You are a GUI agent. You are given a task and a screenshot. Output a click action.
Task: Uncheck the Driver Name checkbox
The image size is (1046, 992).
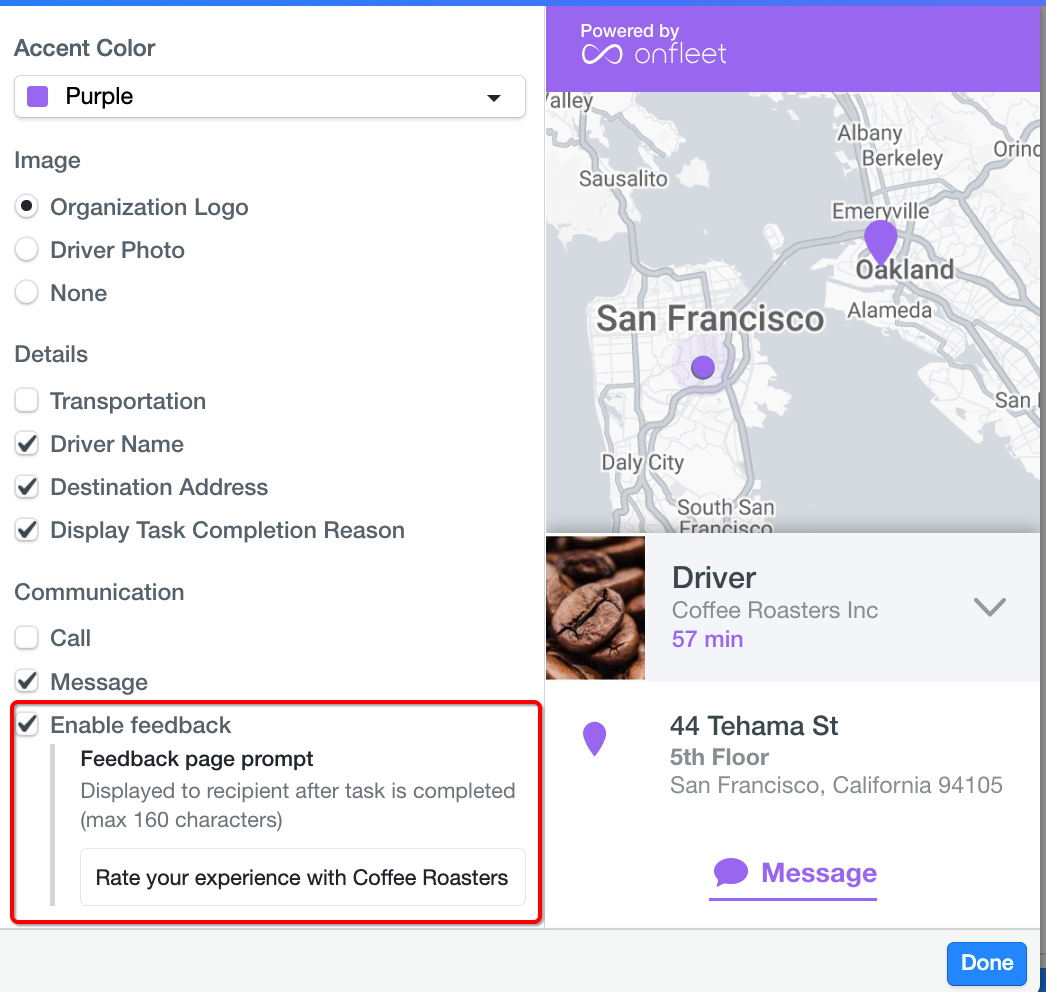(x=27, y=444)
